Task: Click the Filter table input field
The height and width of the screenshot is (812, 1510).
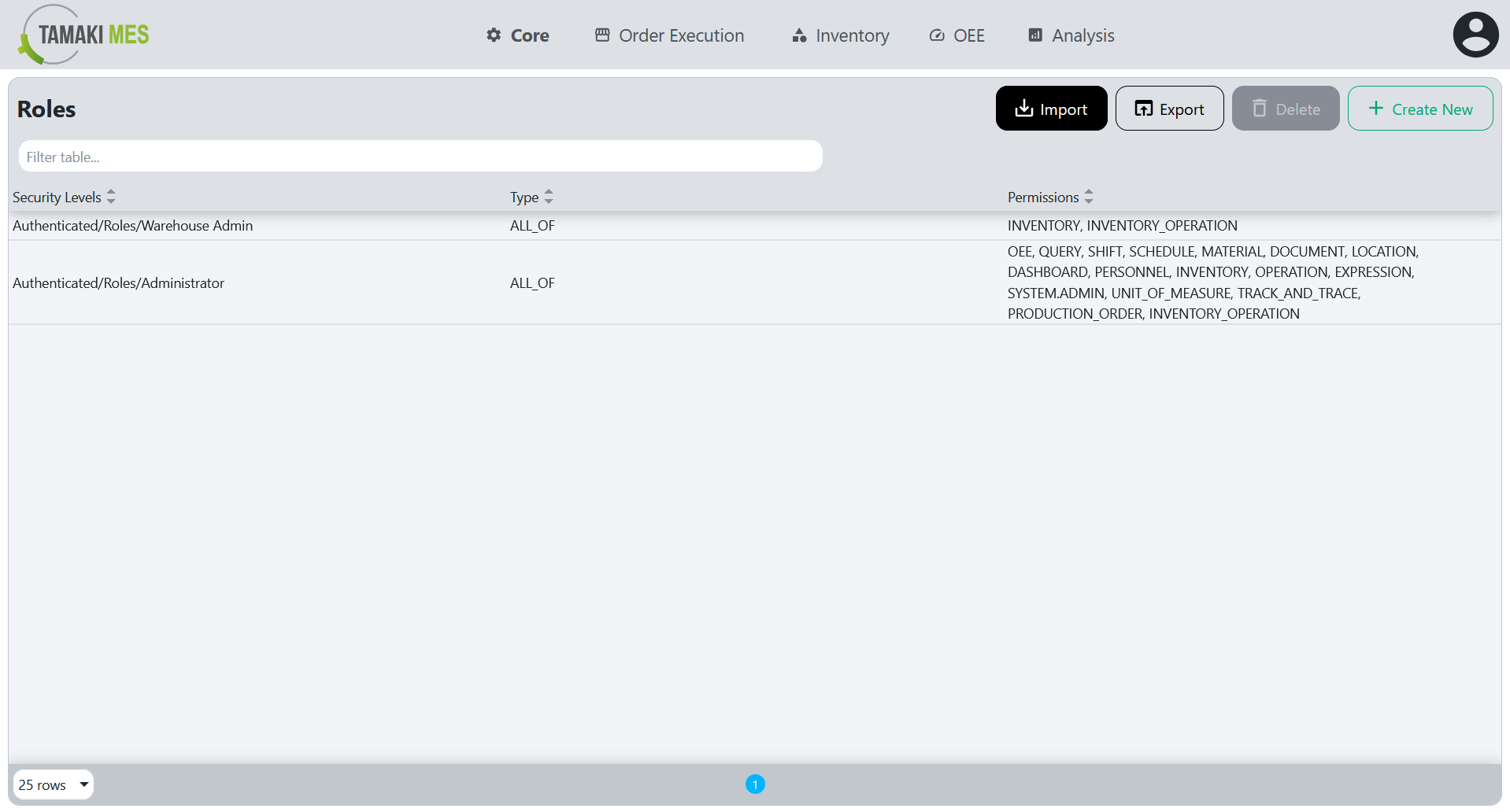Action: coord(420,156)
